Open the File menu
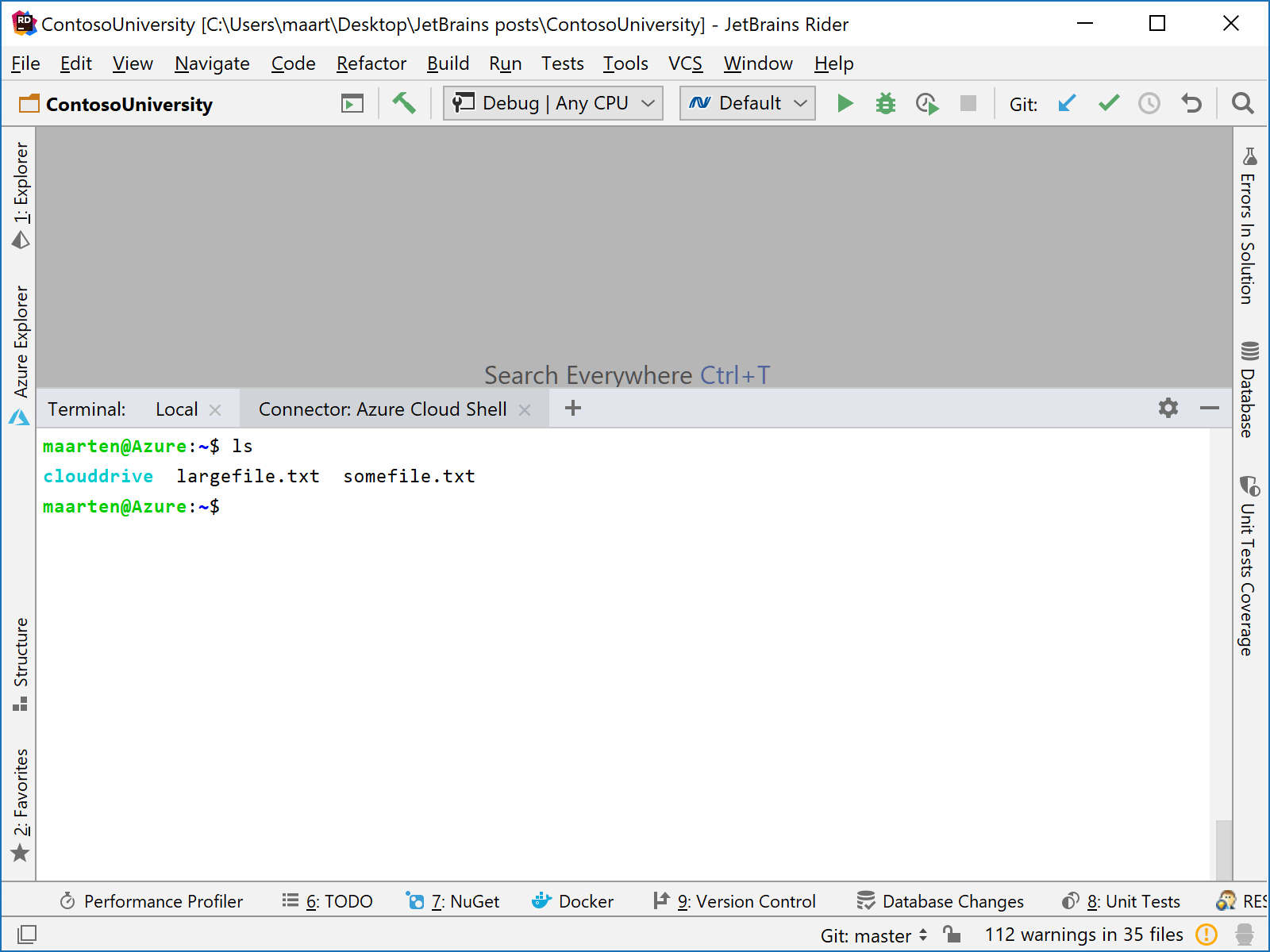This screenshot has height=952, width=1270. tap(25, 63)
